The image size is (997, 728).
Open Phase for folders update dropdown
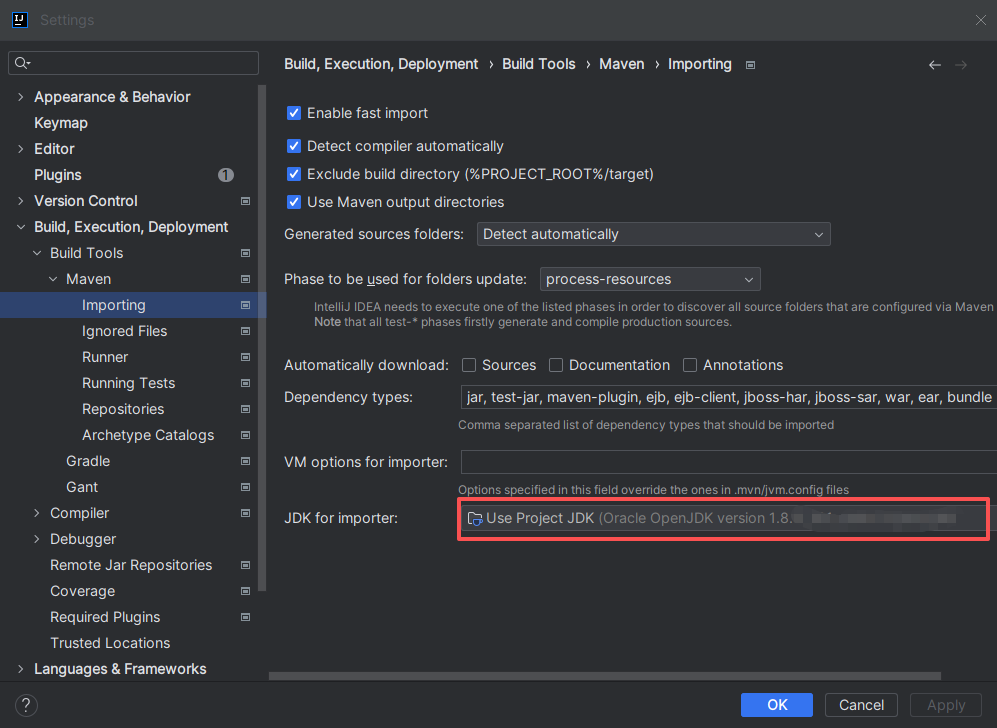point(650,279)
